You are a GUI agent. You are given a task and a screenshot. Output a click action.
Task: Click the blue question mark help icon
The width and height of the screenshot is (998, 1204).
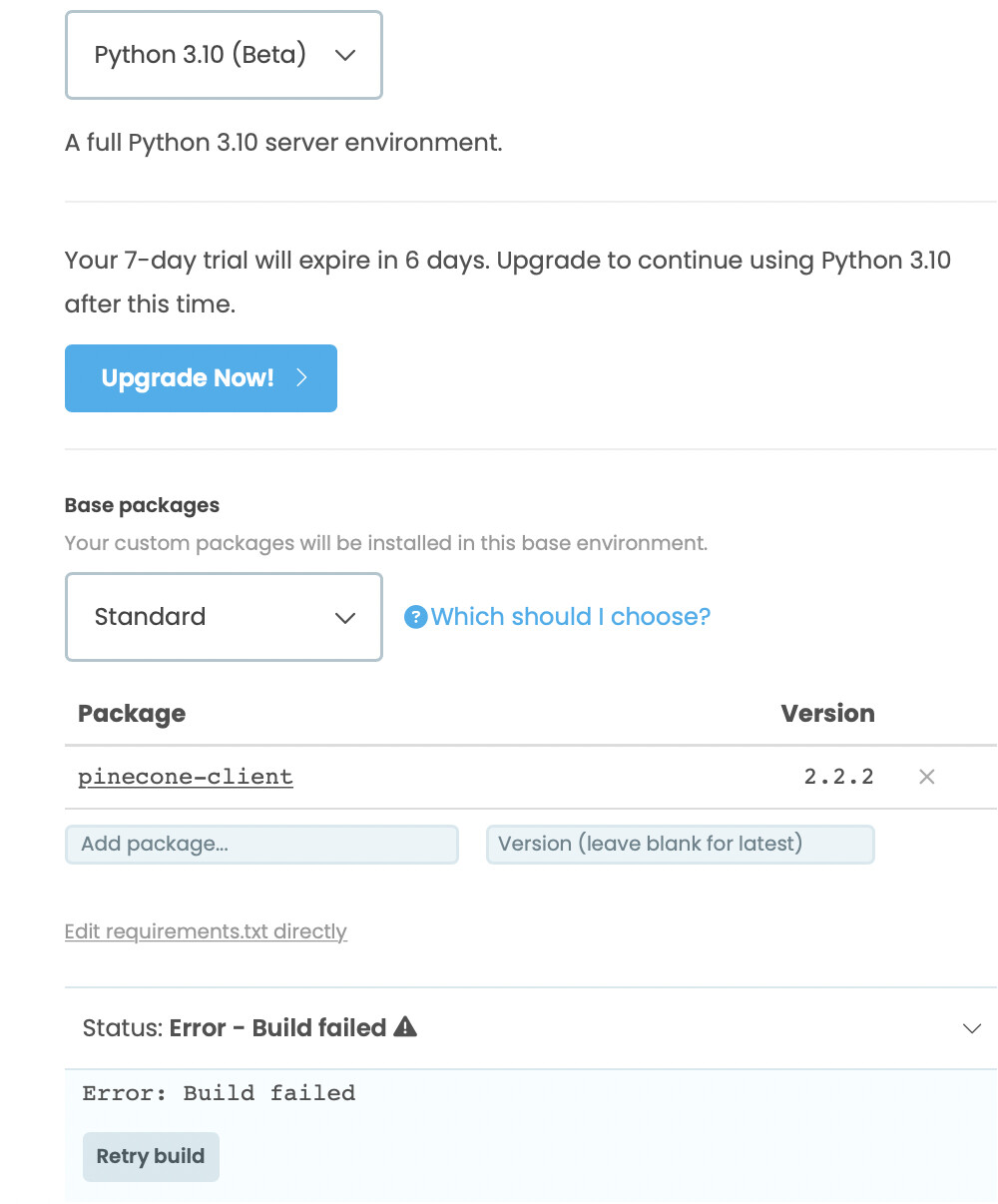[415, 617]
